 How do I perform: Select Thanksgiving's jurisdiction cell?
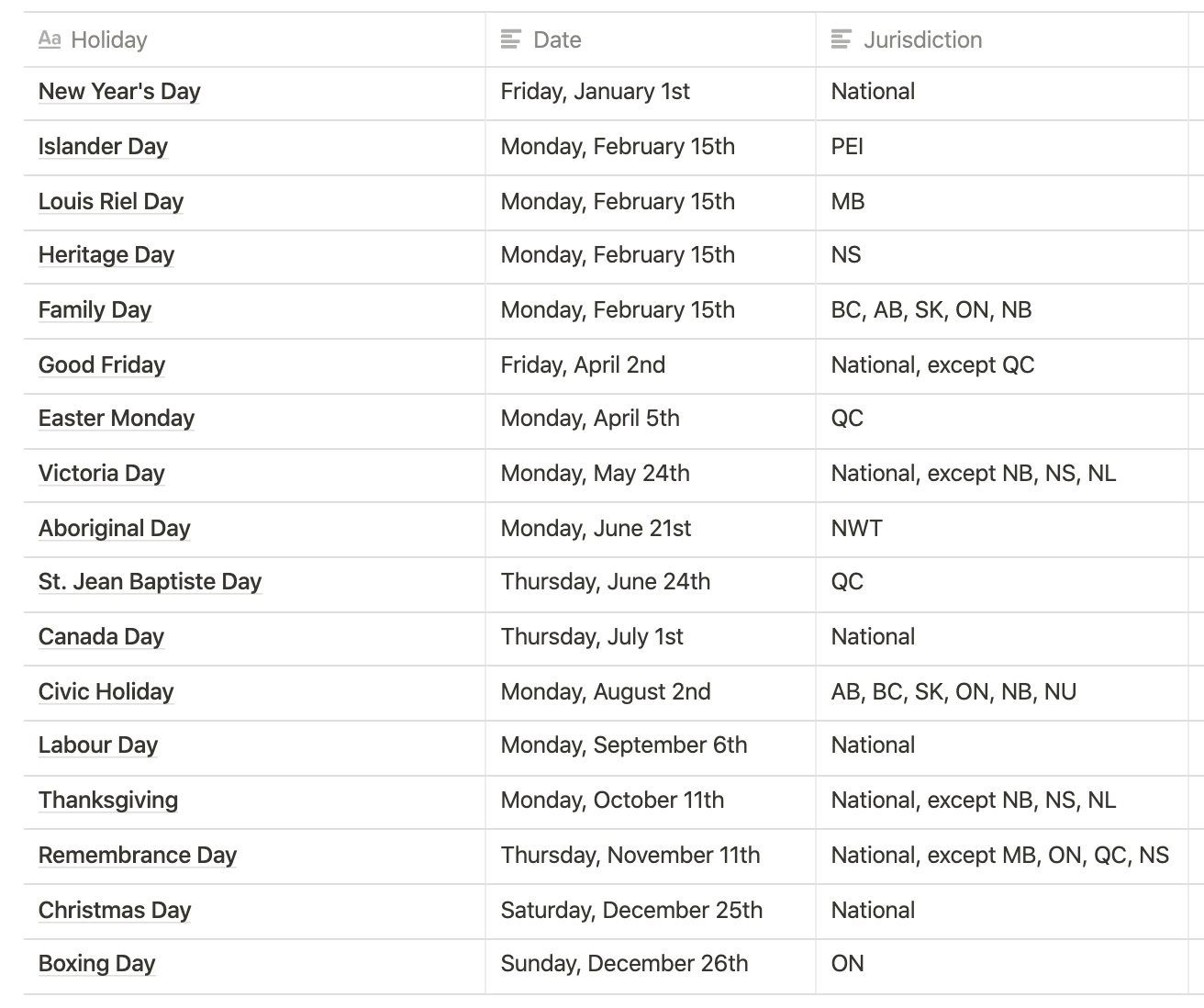point(1002,801)
